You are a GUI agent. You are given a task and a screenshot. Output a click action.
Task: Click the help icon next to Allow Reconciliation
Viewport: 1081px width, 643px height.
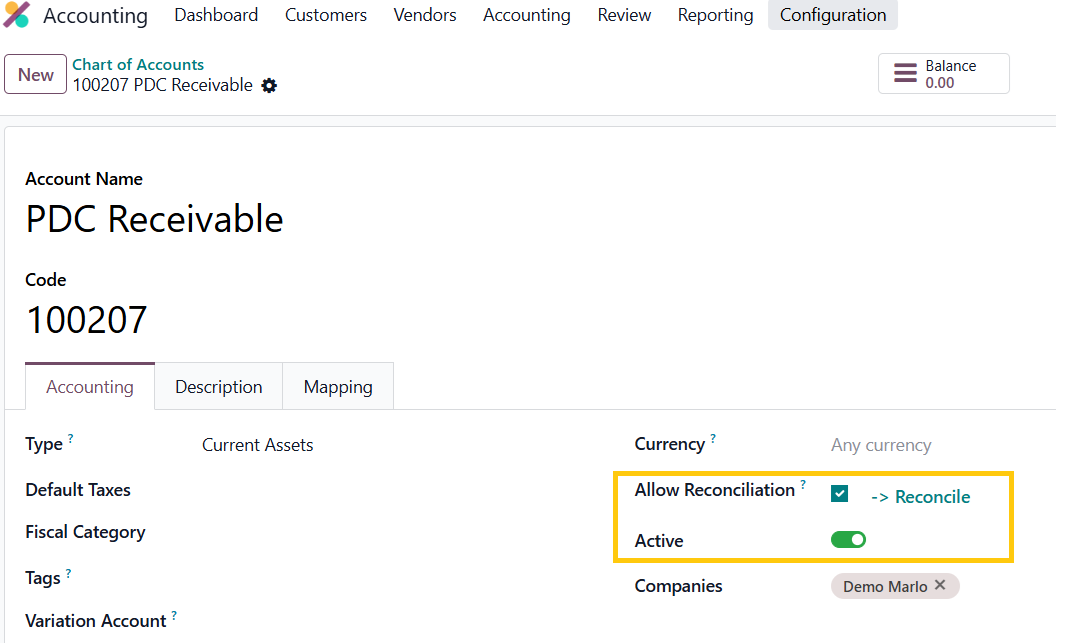(x=803, y=484)
